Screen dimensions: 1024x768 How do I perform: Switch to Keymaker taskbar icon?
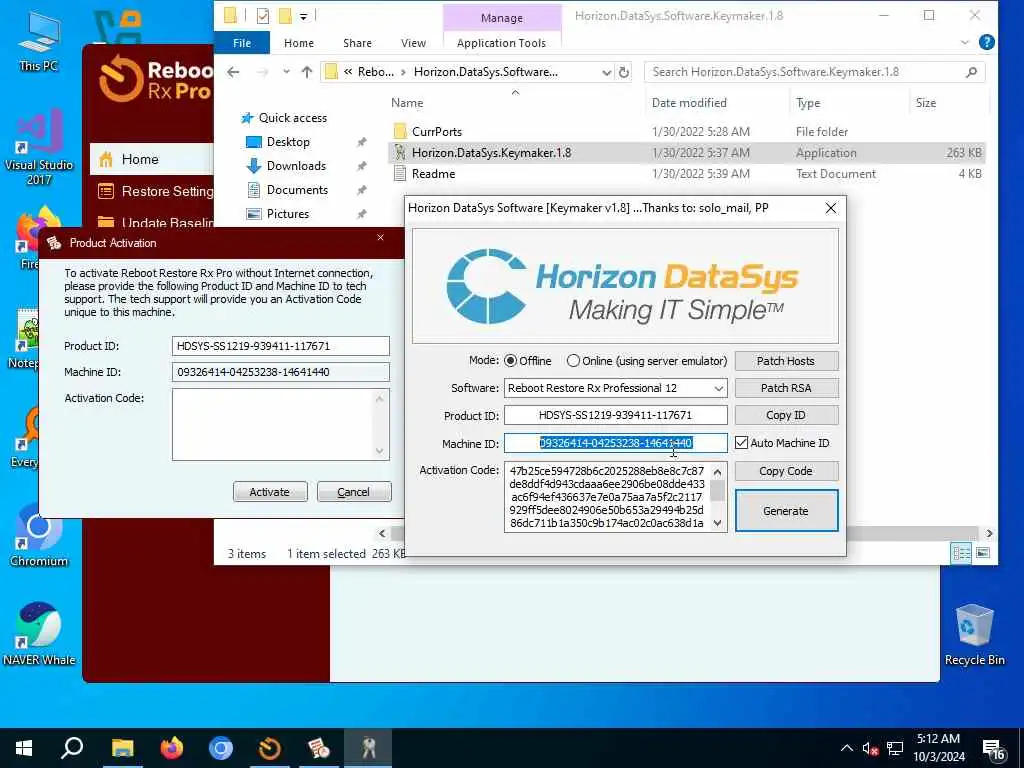click(x=368, y=748)
